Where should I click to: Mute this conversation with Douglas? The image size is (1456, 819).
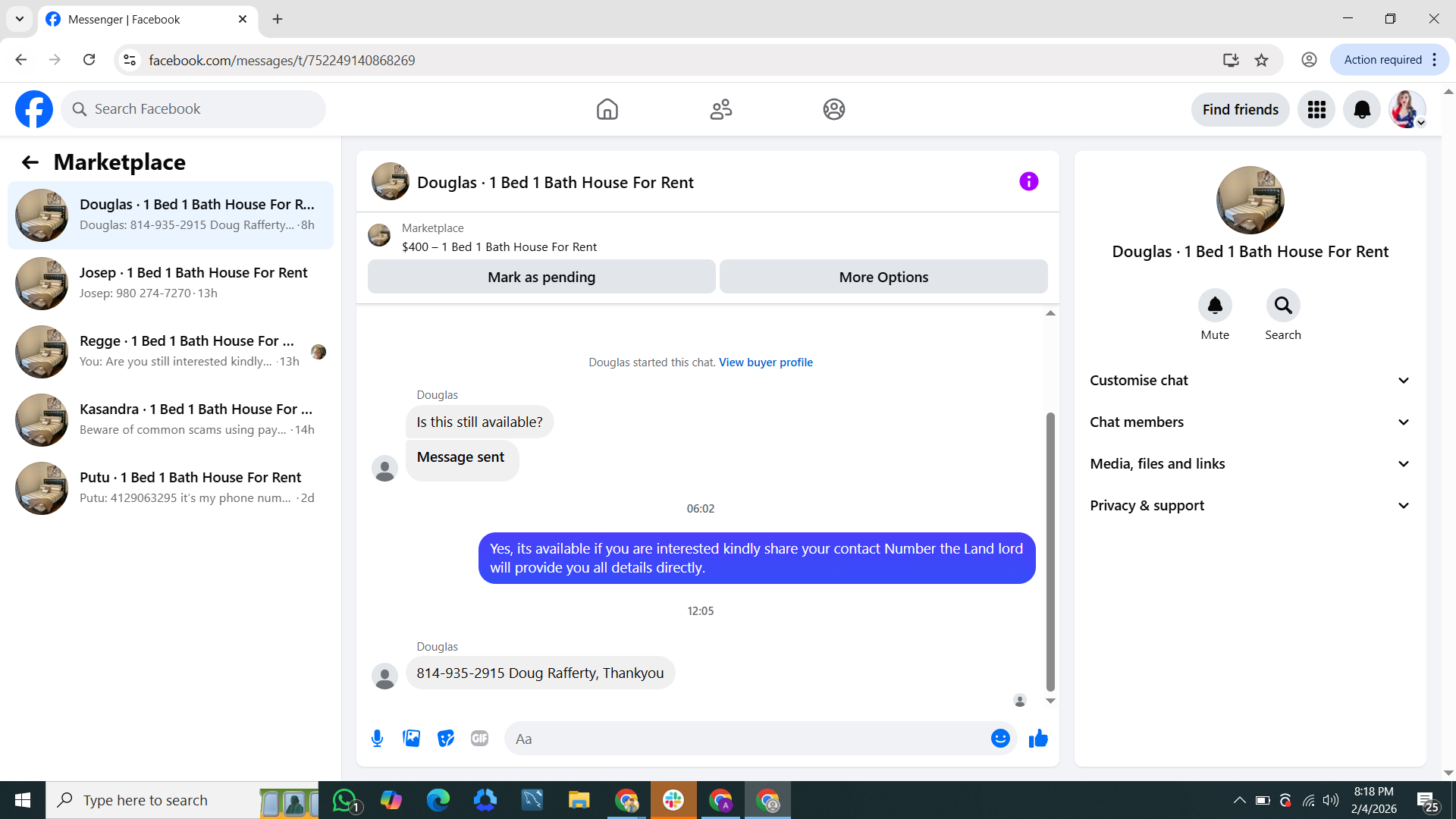coord(1215,306)
